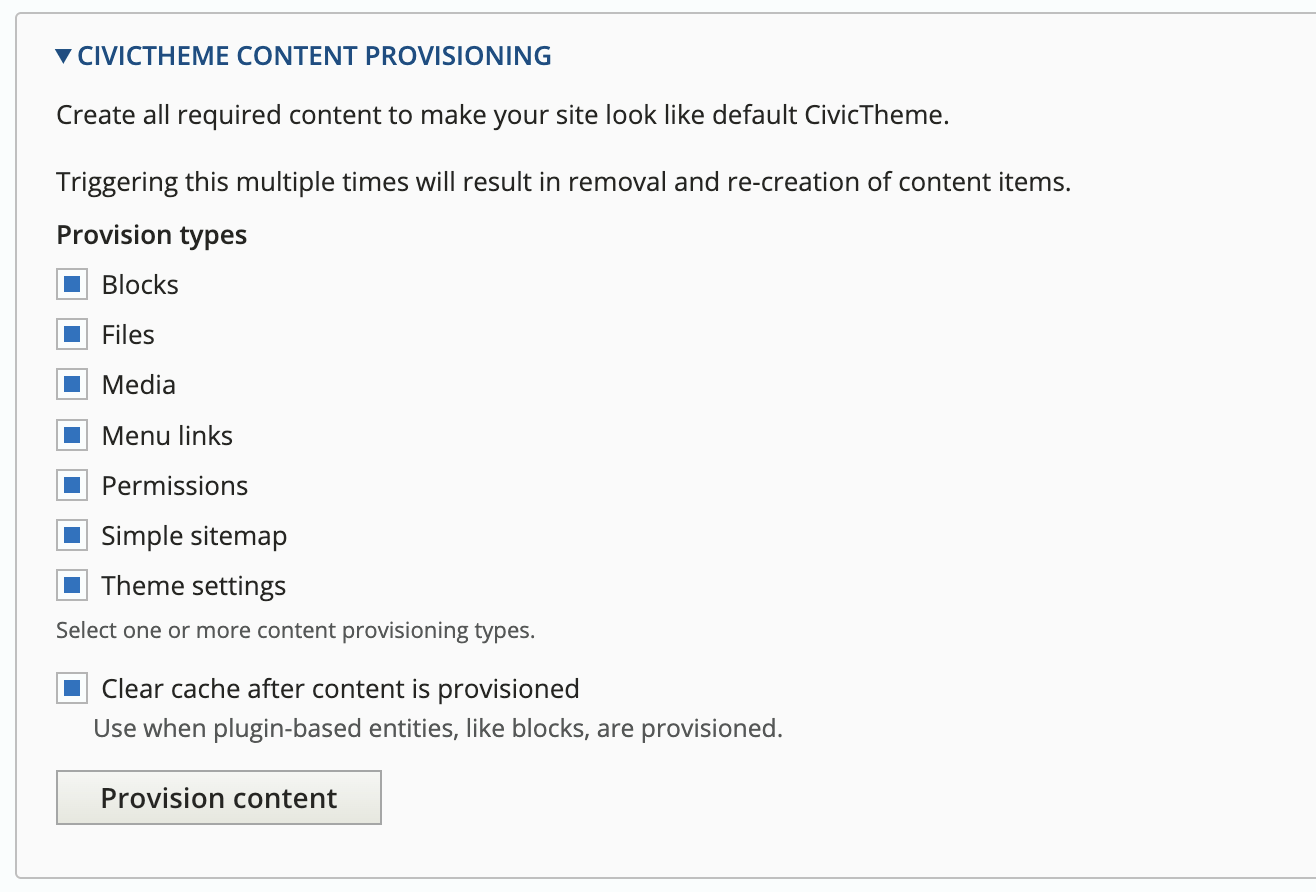Click the 'Menu links' label text

[167, 436]
